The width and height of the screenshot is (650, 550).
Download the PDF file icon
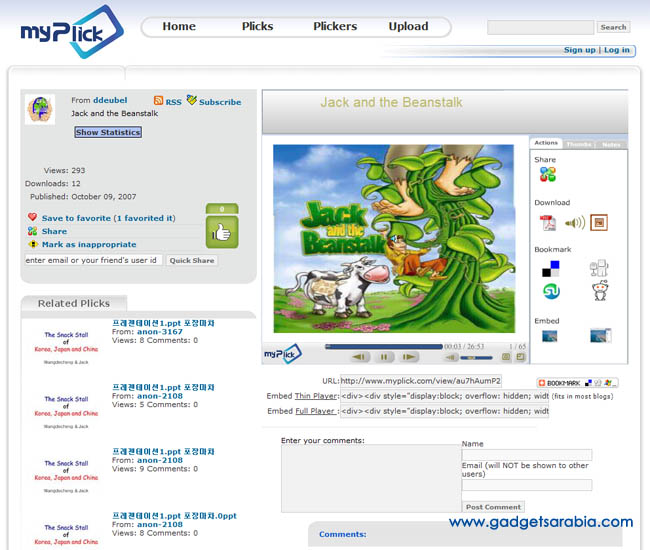pyautogui.click(x=548, y=223)
